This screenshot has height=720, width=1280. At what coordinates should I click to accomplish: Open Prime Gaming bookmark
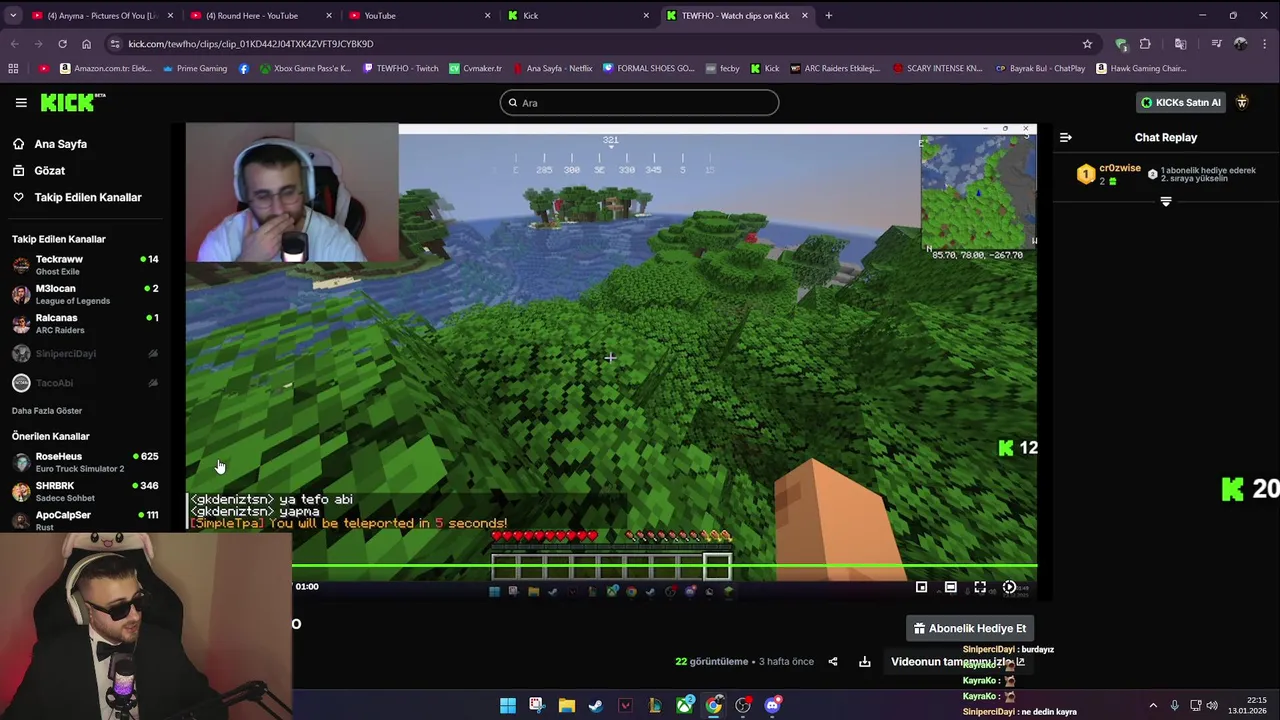coord(194,68)
